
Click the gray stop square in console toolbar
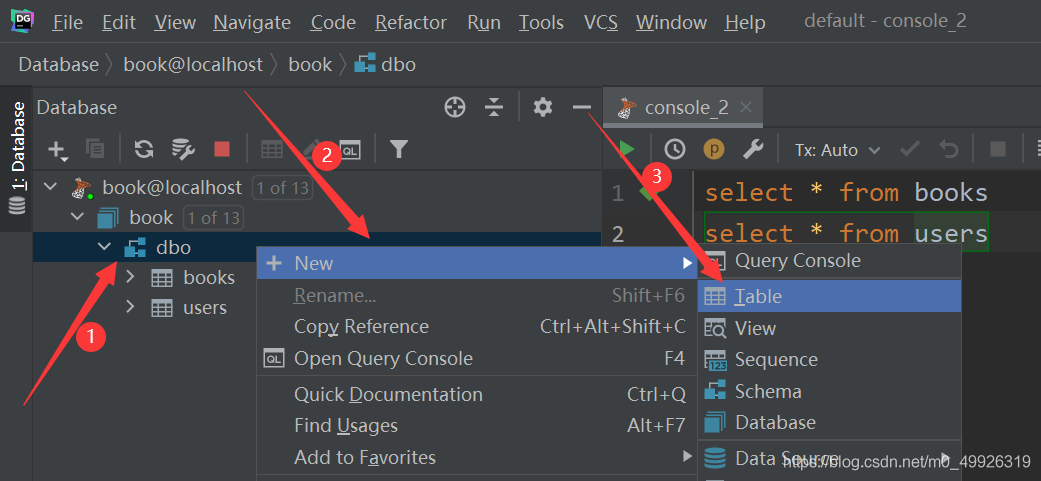[998, 150]
